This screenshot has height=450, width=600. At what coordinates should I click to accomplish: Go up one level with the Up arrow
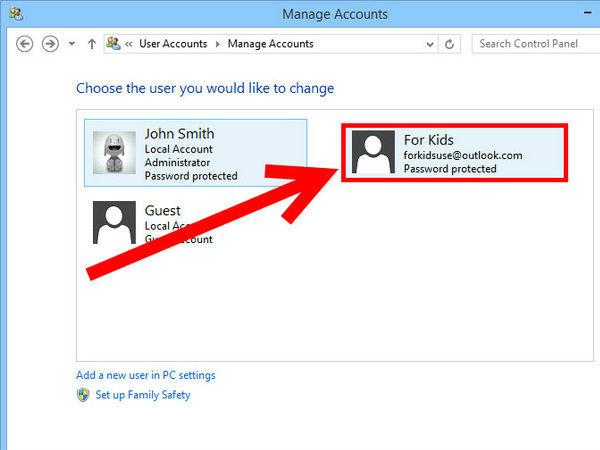pyautogui.click(x=92, y=44)
